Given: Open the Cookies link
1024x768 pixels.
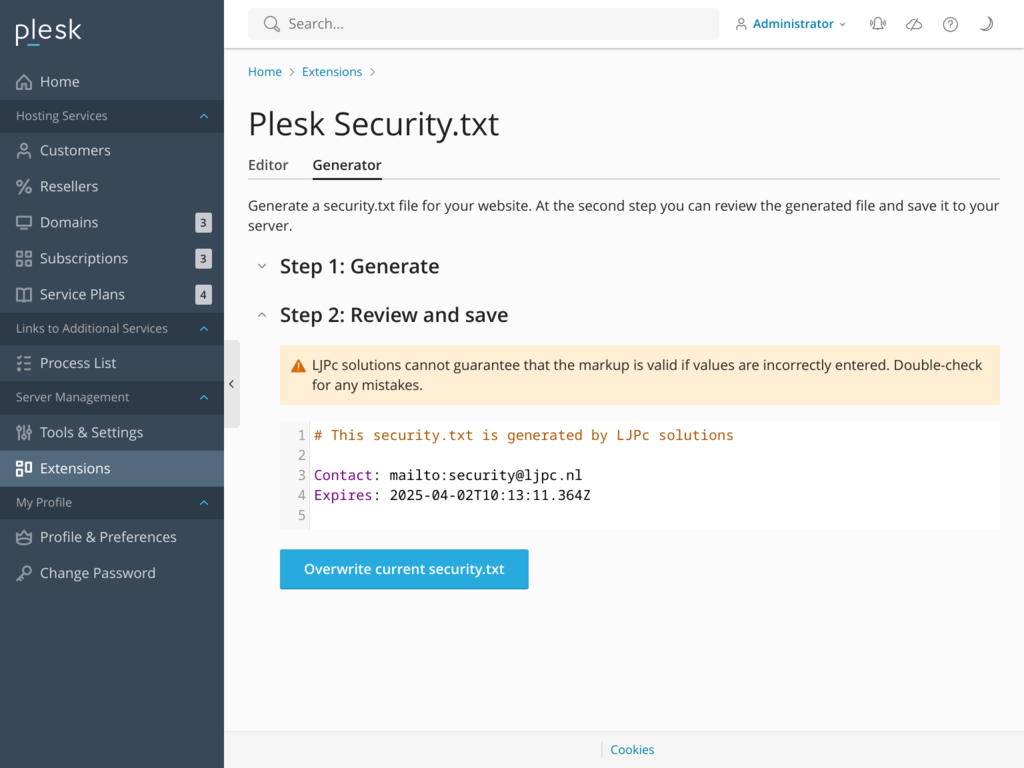Looking at the screenshot, I should pyautogui.click(x=631, y=749).
